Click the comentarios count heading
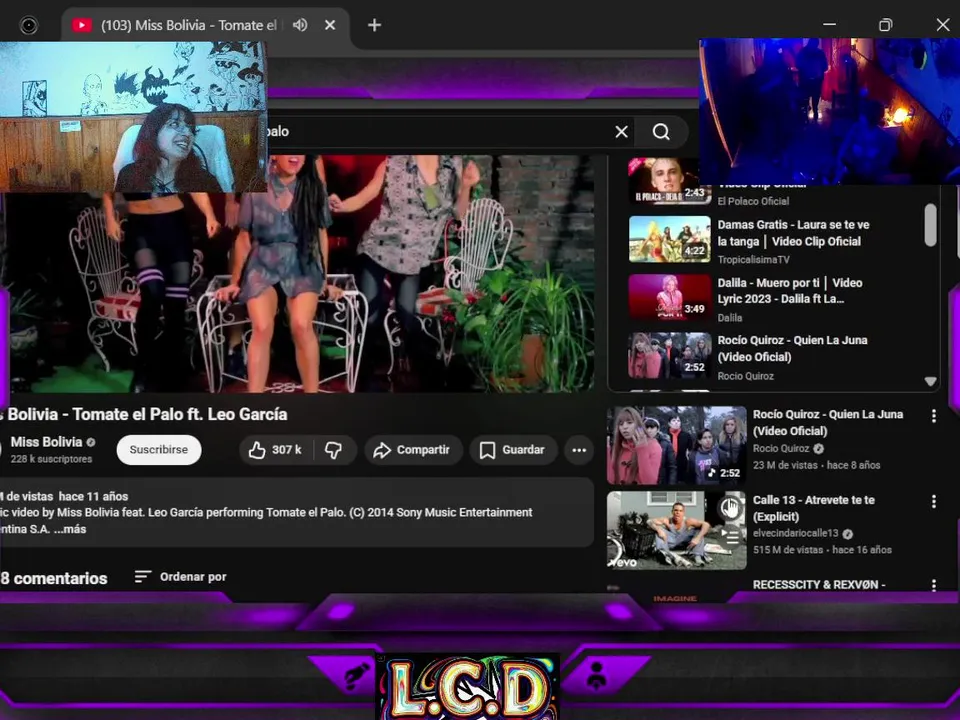960x720 pixels. tap(54, 579)
